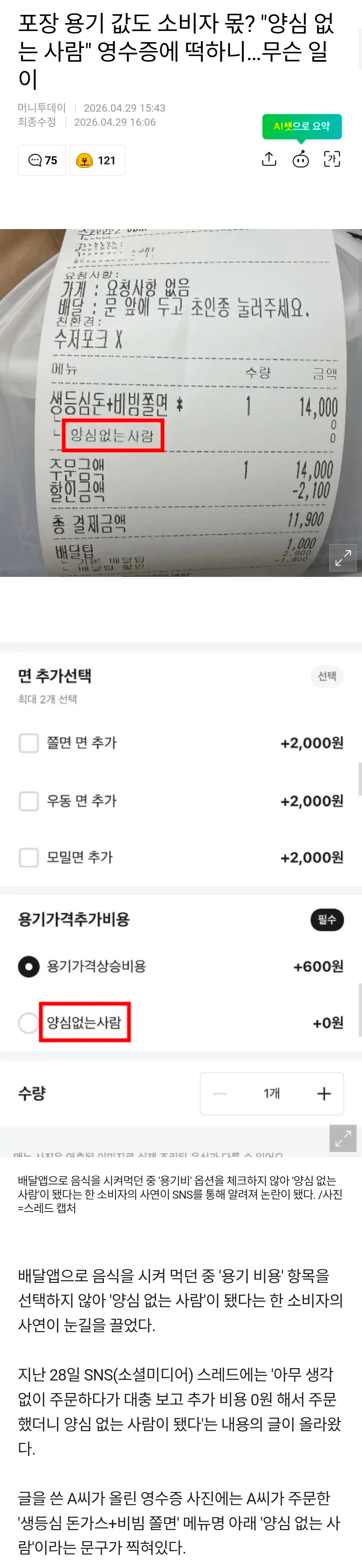The height and width of the screenshot is (1568, 362).
Task: Tap the reaction button showing 121
Action: point(97,161)
